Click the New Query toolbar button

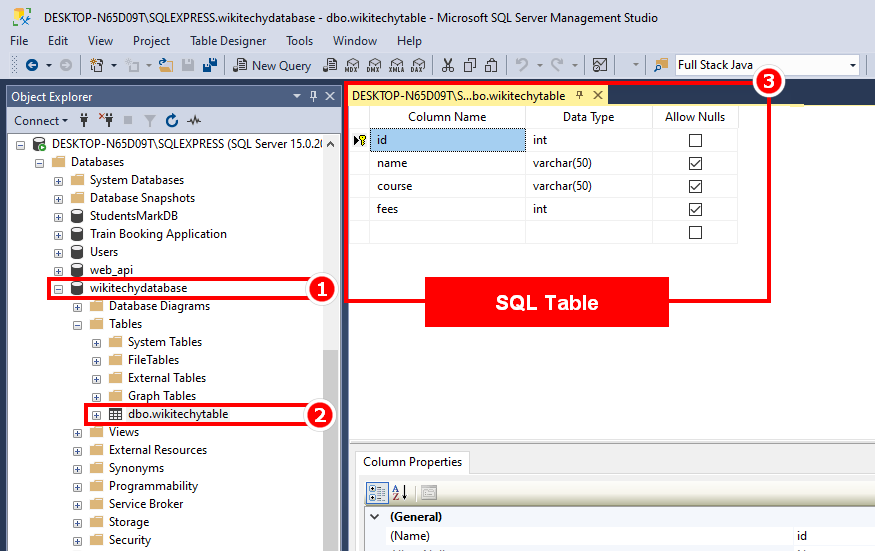(x=272, y=65)
